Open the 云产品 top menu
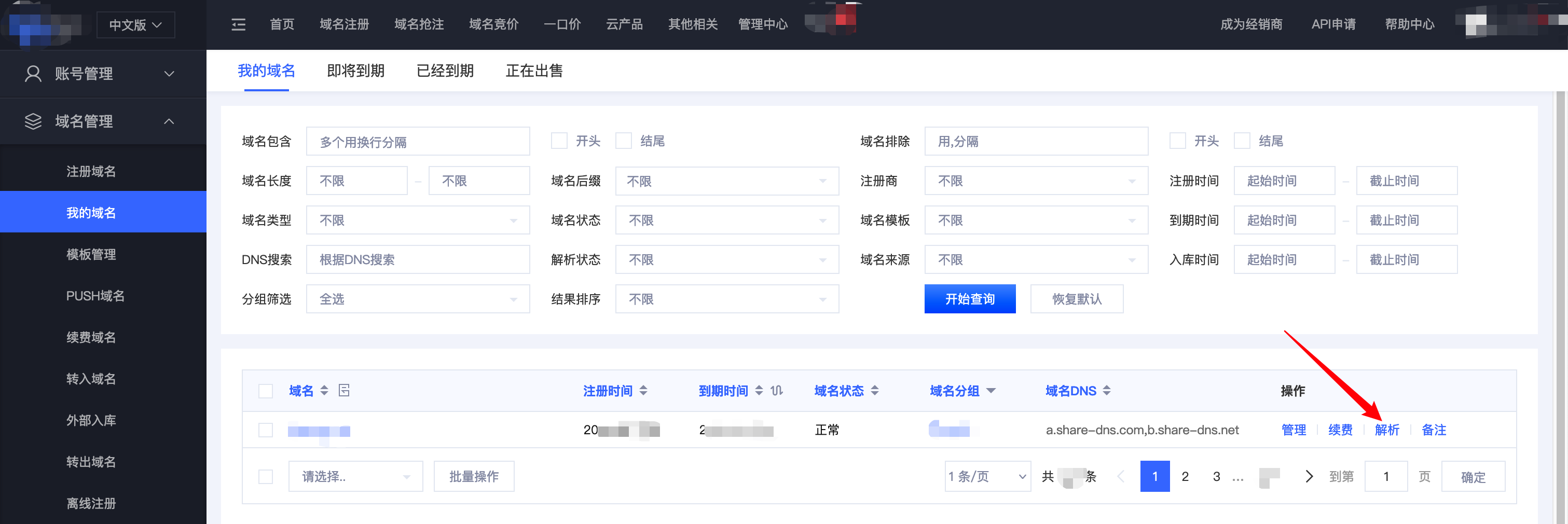The width and height of the screenshot is (1568, 524). pos(625,24)
